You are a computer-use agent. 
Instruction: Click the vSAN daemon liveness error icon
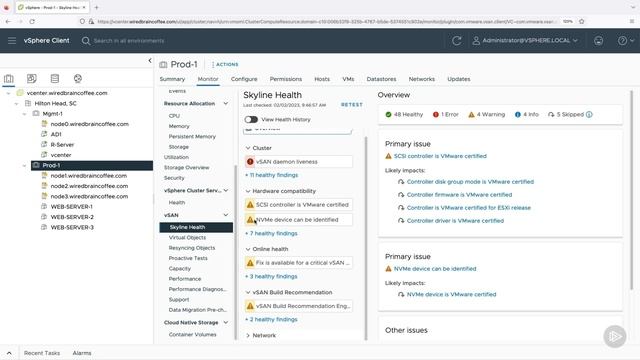click(x=250, y=162)
